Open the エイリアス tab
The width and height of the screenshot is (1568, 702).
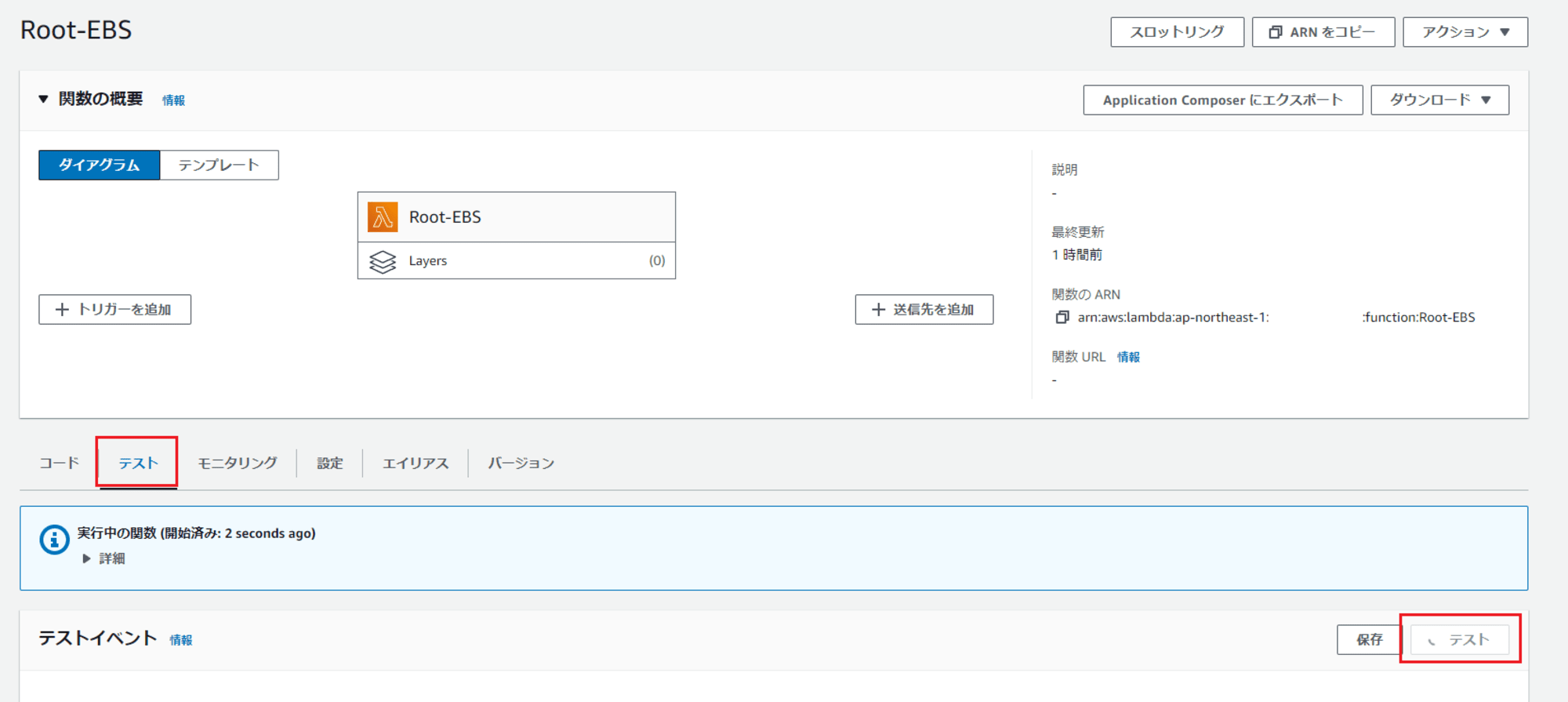pyautogui.click(x=416, y=463)
